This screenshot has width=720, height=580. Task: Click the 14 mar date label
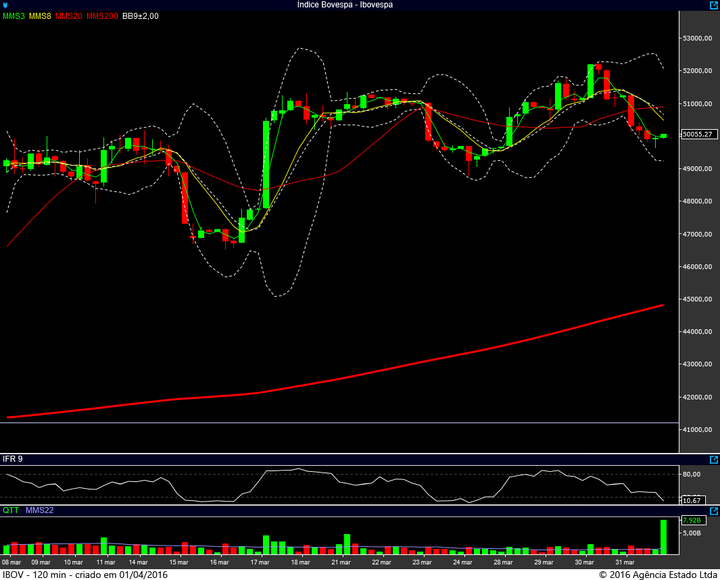pyautogui.click(x=138, y=562)
